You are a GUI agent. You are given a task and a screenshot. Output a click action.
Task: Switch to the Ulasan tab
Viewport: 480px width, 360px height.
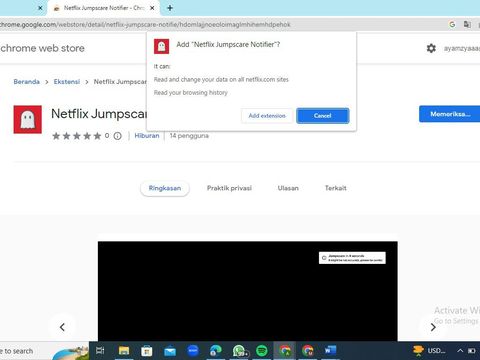pyautogui.click(x=288, y=188)
